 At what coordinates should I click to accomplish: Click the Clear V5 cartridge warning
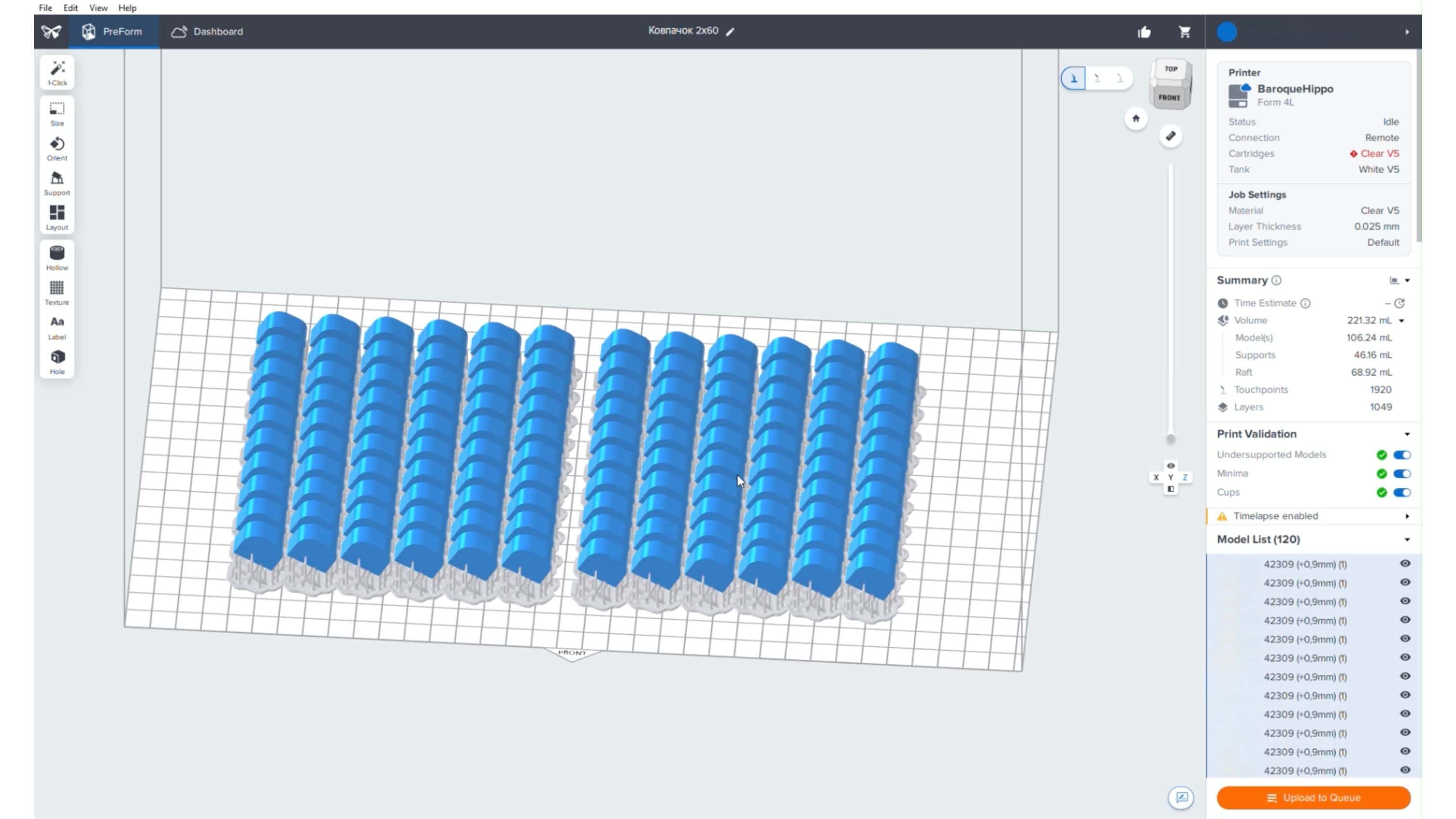pos(1375,154)
